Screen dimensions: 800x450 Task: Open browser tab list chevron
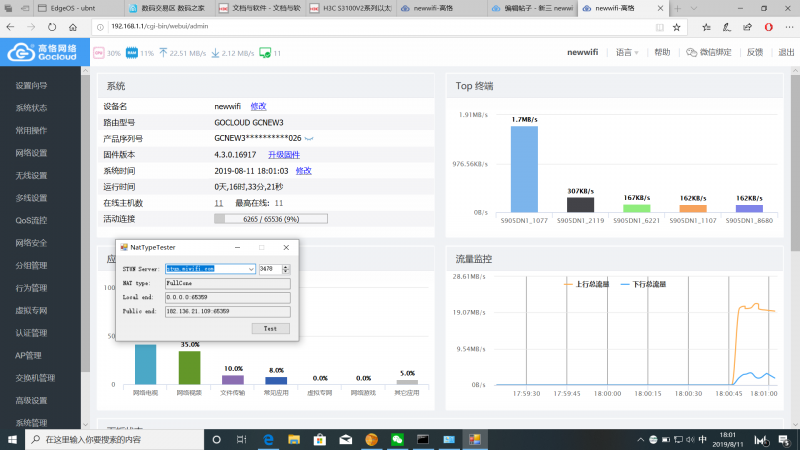[x=694, y=8]
